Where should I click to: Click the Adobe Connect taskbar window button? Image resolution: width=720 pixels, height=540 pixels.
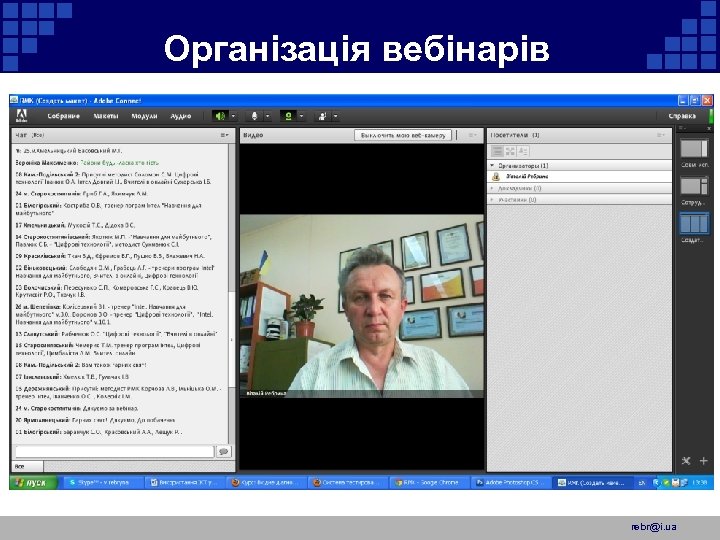[592, 483]
